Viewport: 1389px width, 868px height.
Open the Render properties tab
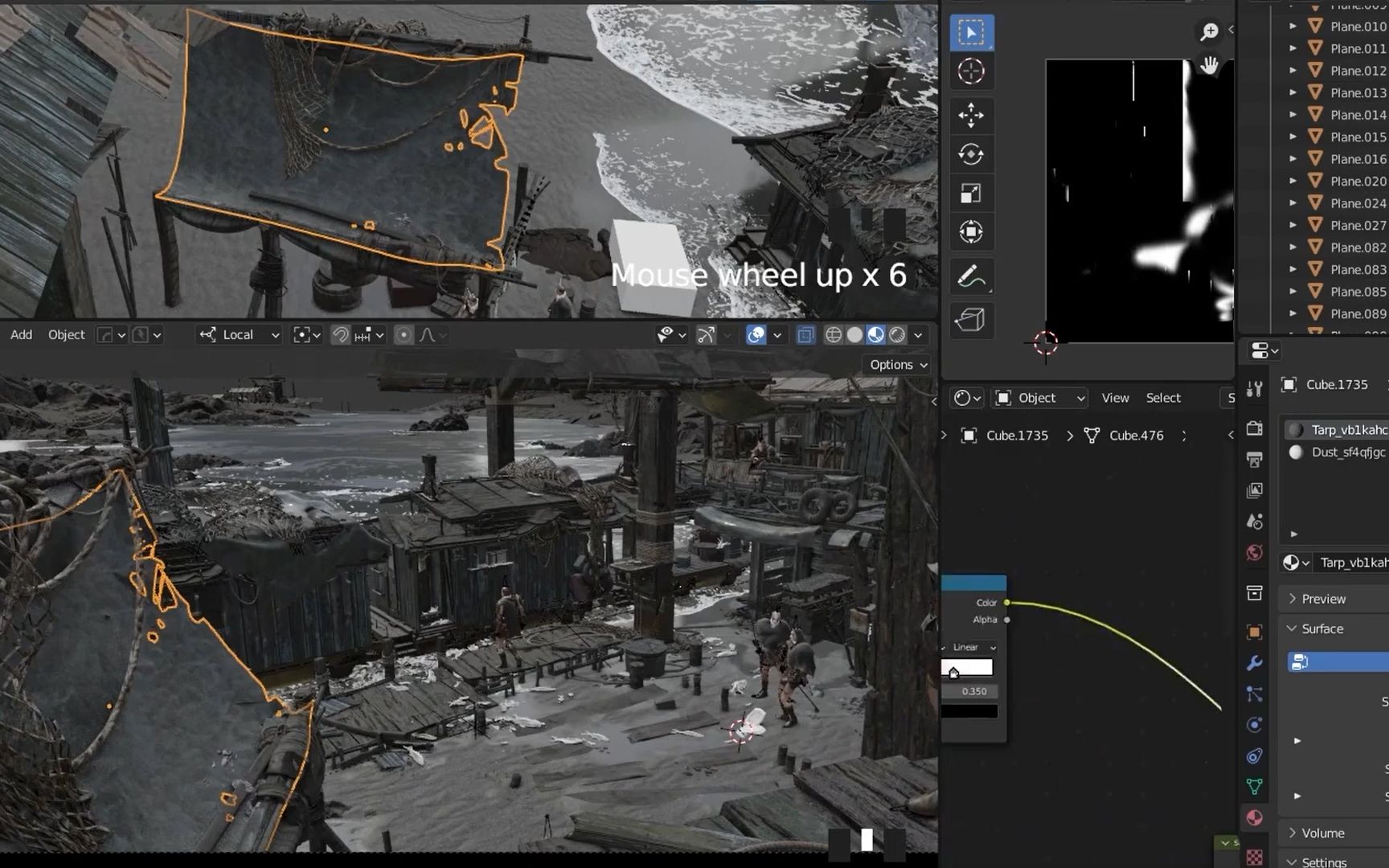pos(1254,428)
